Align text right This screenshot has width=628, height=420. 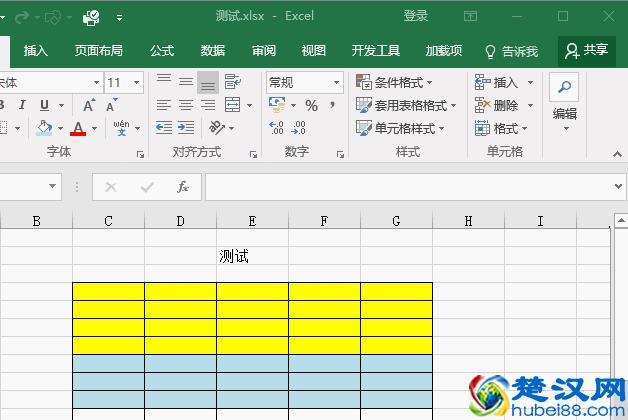pyautogui.click(x=208, y=105)
